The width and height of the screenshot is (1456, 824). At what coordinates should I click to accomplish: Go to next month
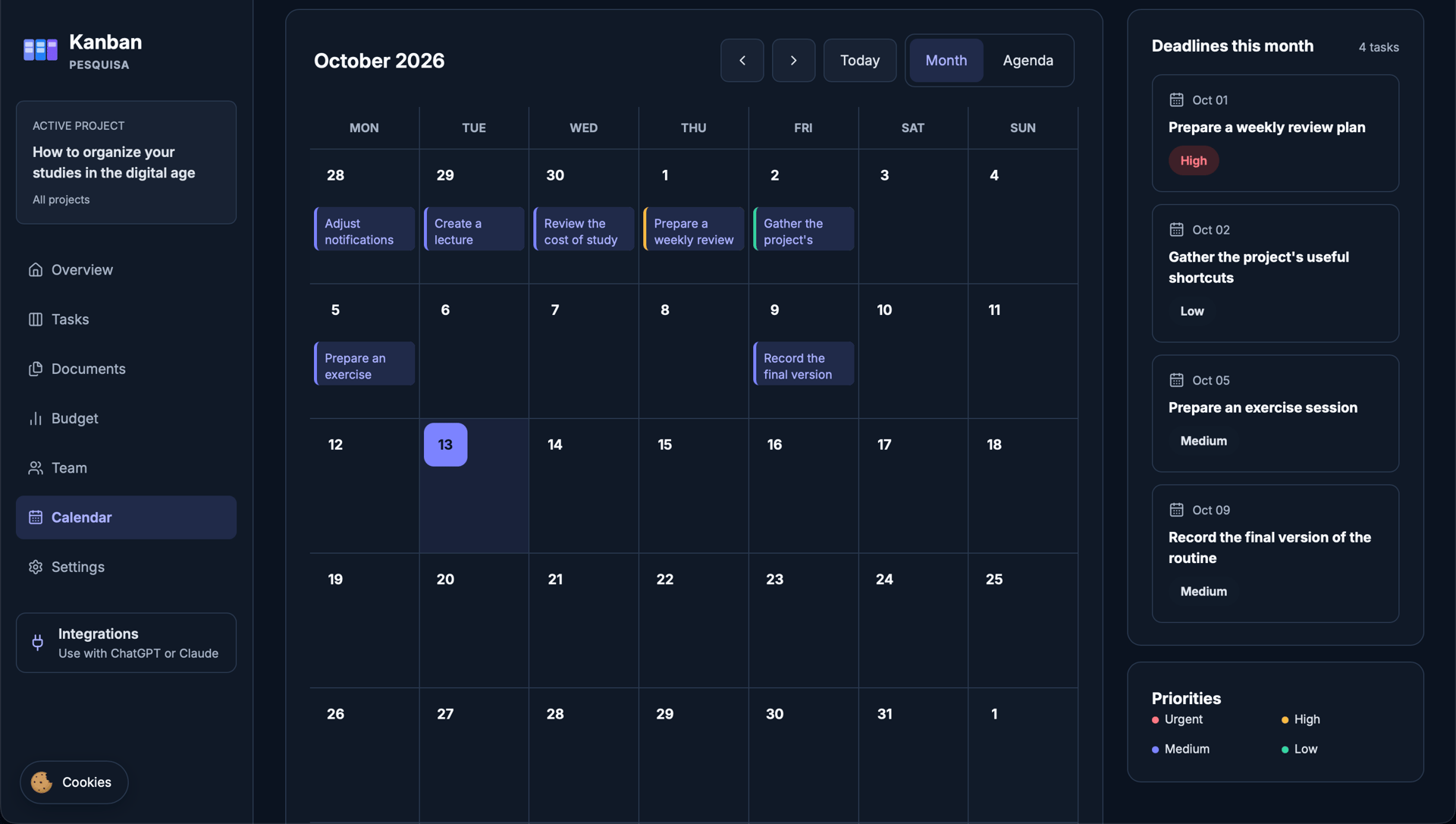pyautogui.click(x=793, y=60)
